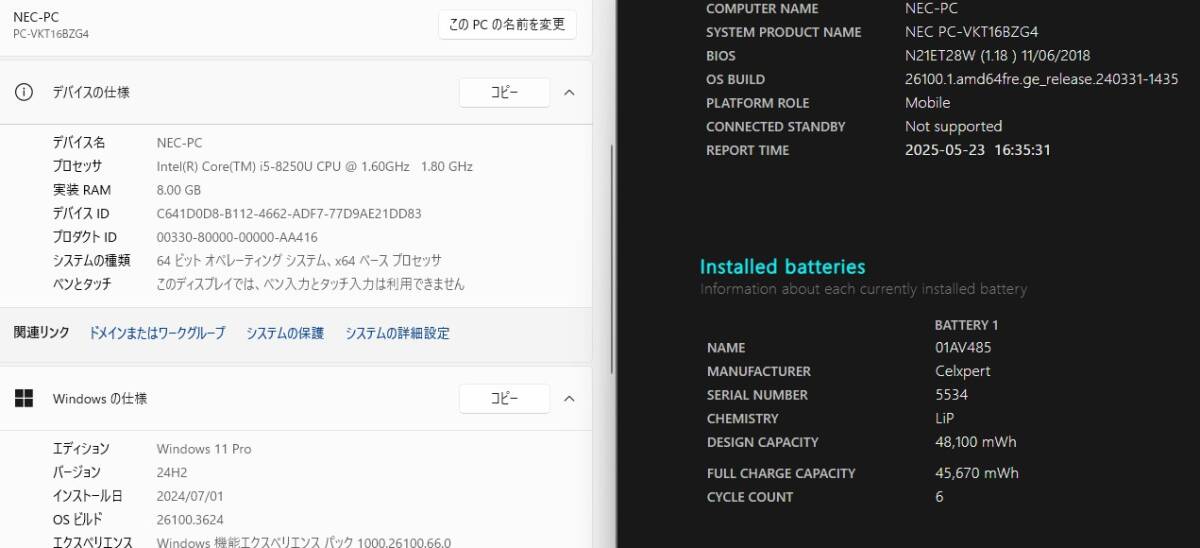Click the NEC-PC title at top left
1200x548 pixels.
click(36, 16)
